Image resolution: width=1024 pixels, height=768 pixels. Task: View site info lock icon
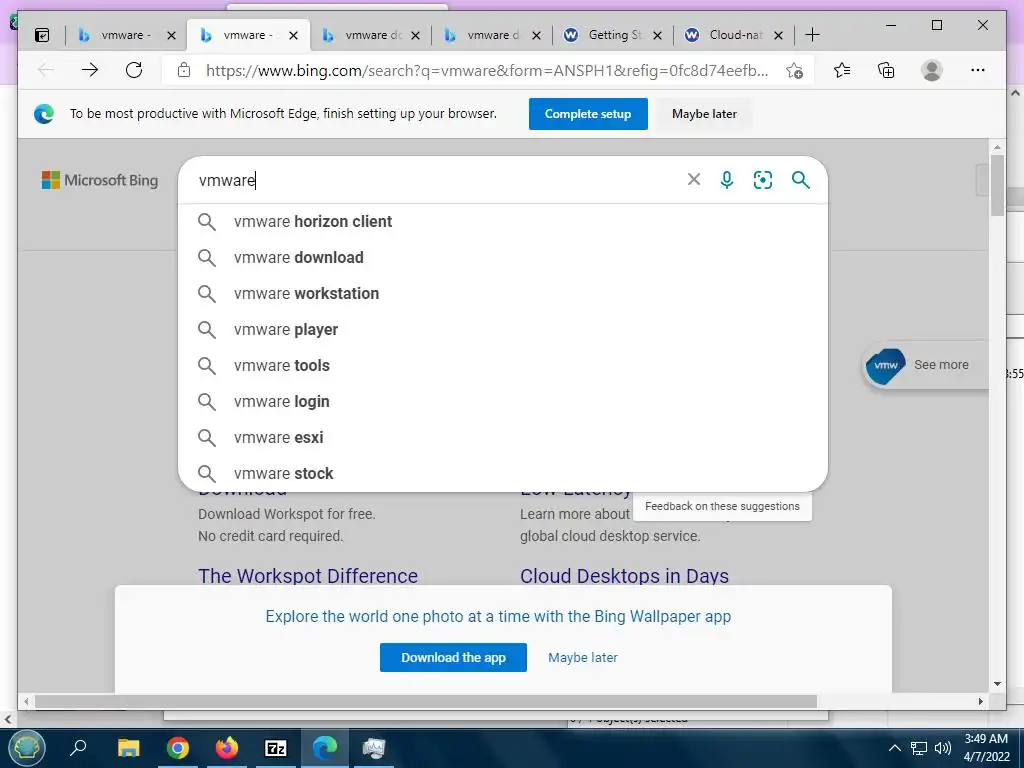click(x=184, y=70)
